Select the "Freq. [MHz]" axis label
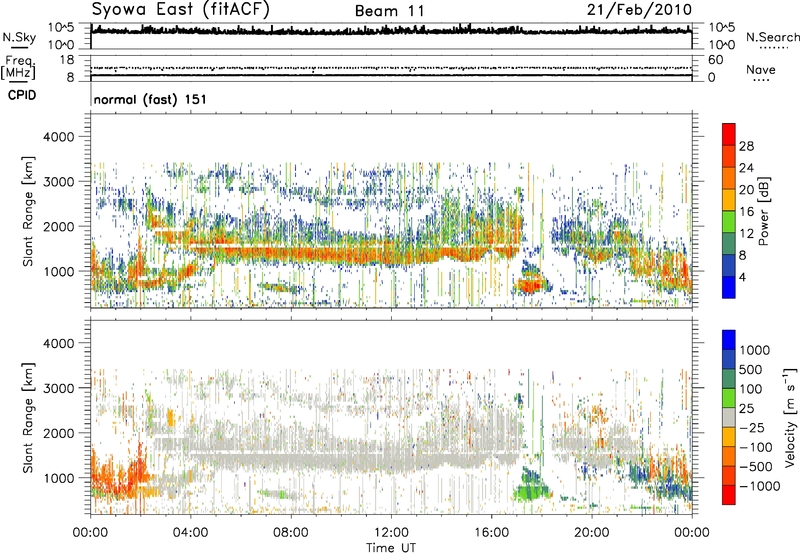This screenshot has width=800, height=554. (x=18, y=67)
